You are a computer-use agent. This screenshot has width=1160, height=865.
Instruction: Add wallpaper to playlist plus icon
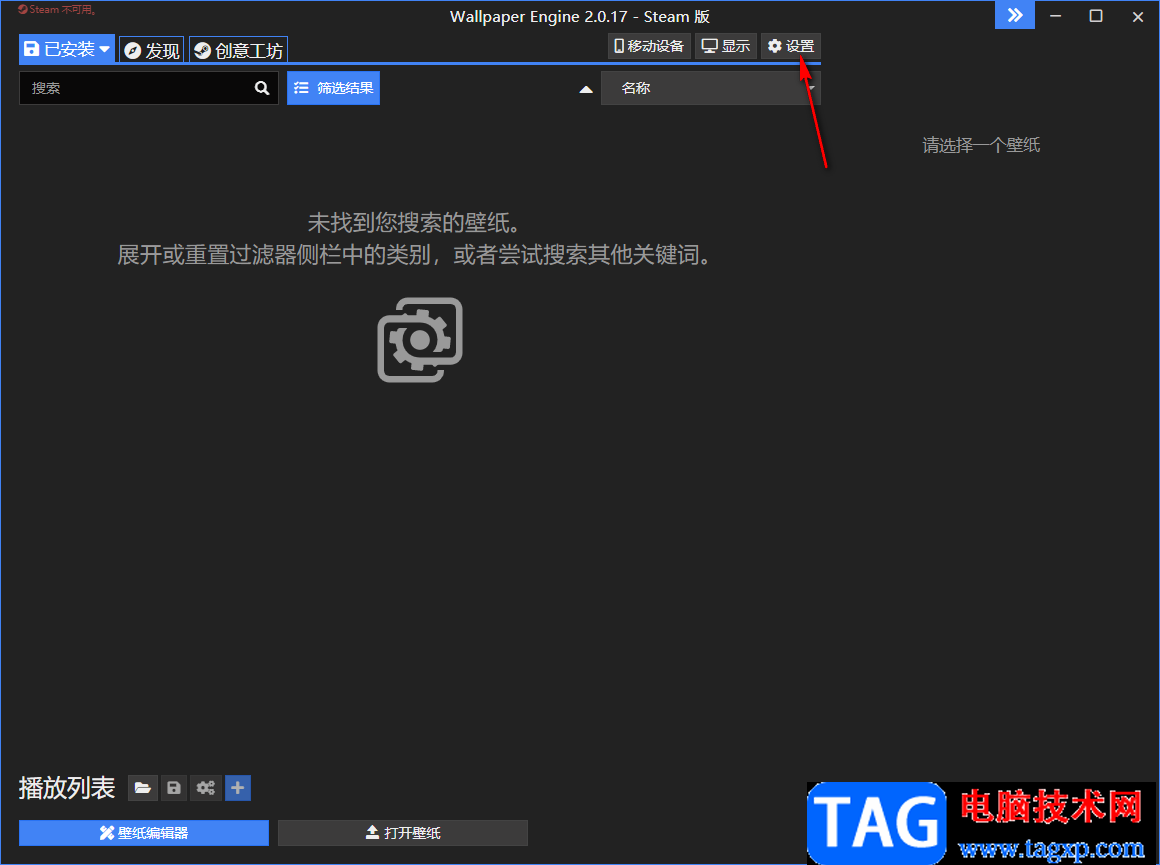[x=237, y=788]
